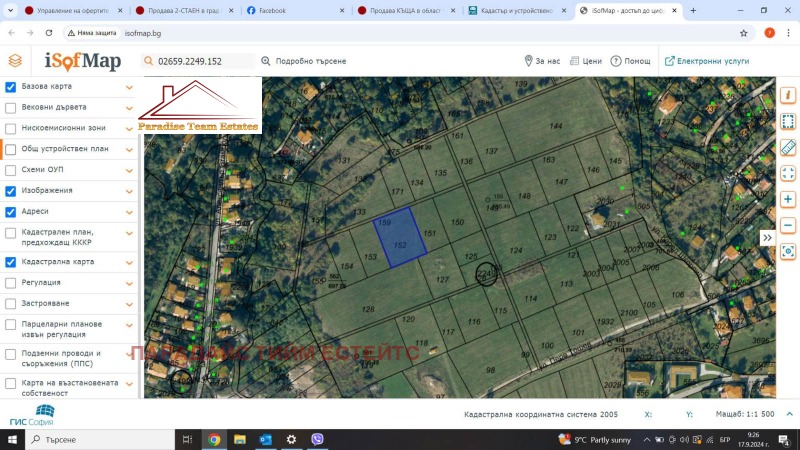Image resolution: width=800 pixels, height=450 pixels.
Task: Uncheck the Базова карта layer
Action: click(11, 87)
